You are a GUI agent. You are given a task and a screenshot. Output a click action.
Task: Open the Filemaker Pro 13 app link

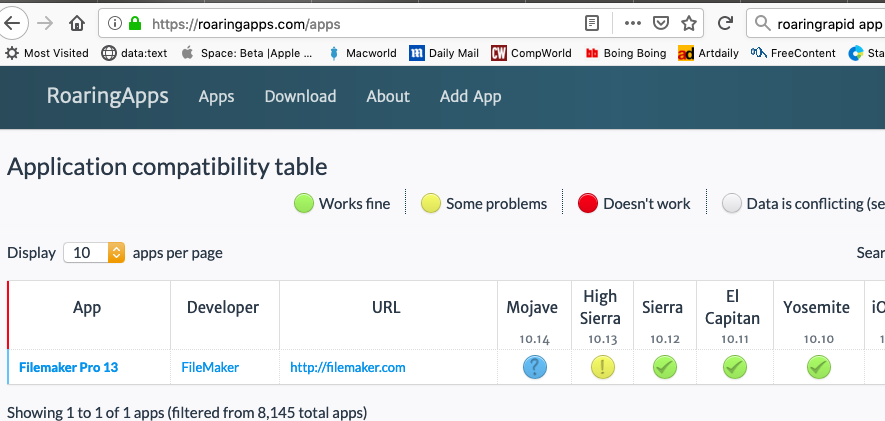click(68, 367)
